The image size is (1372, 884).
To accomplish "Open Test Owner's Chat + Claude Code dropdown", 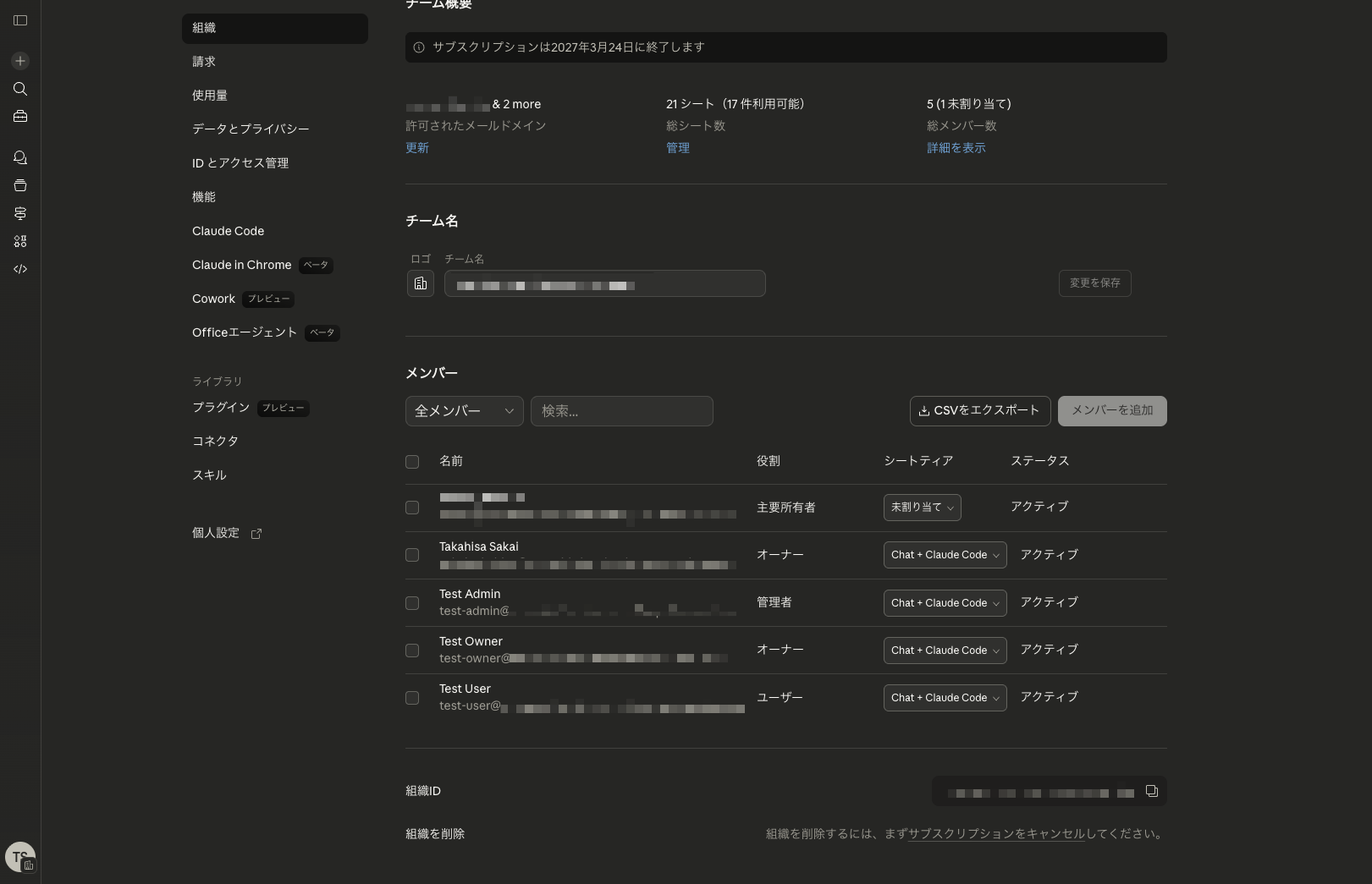I will (x=945, y=651).
